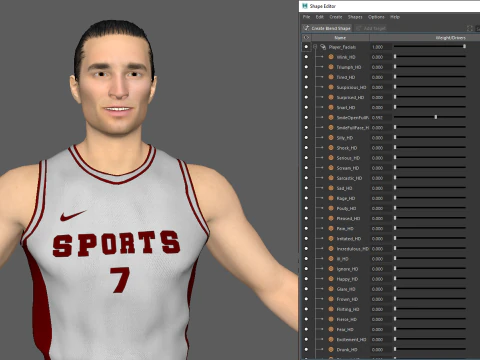Toggle visibility of the Player_Facials group

306,47
